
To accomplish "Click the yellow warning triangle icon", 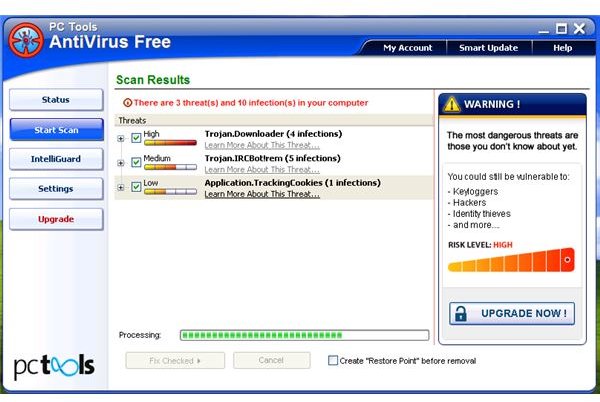I will point(452,104).
